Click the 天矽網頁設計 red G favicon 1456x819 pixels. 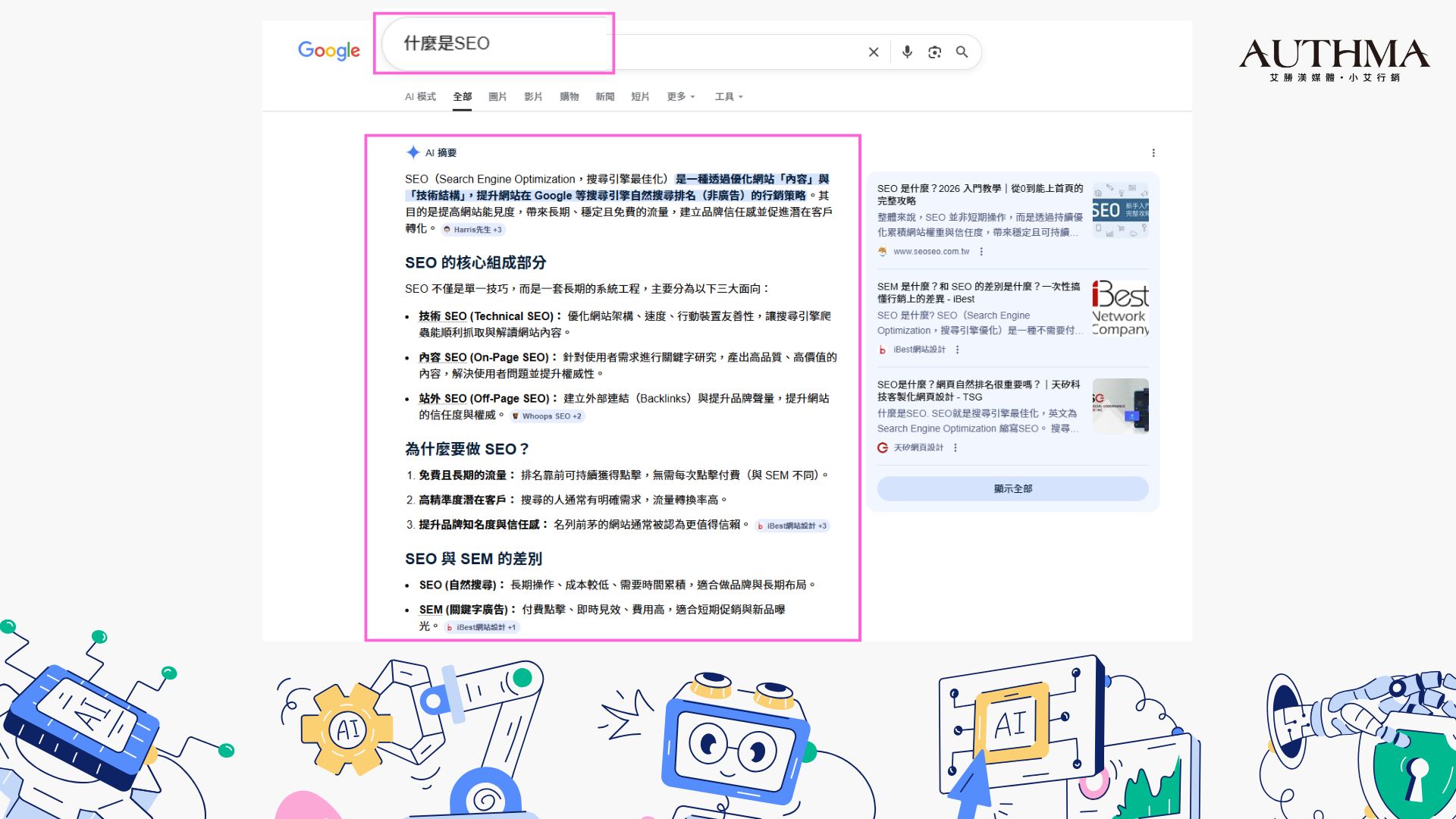coord(883,448)
